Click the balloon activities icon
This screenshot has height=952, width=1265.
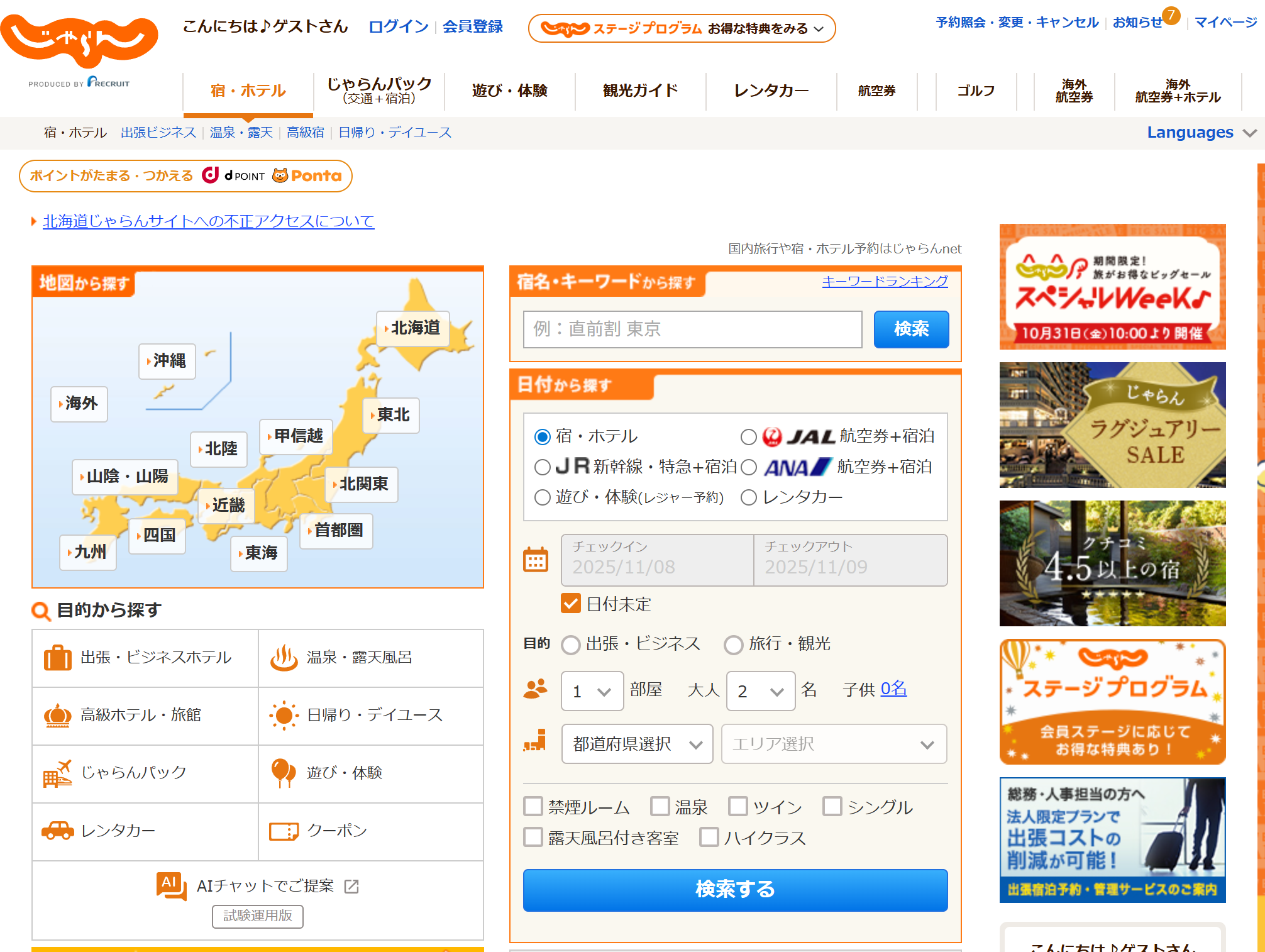pos(284,773)
